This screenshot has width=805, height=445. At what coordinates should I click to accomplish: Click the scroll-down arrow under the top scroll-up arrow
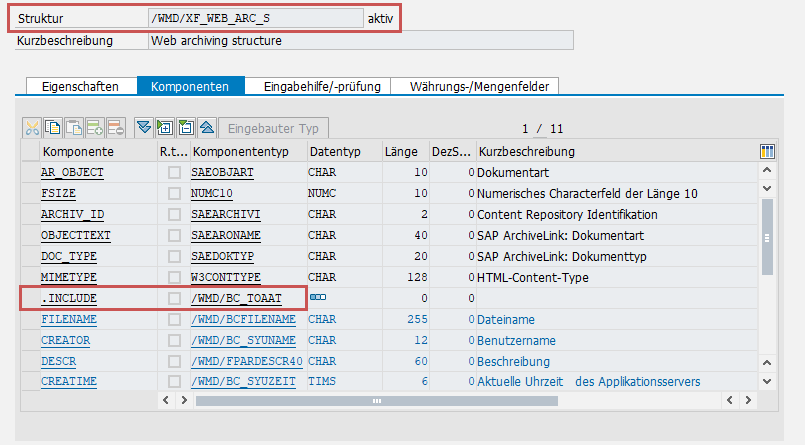[x=767, y=188]
